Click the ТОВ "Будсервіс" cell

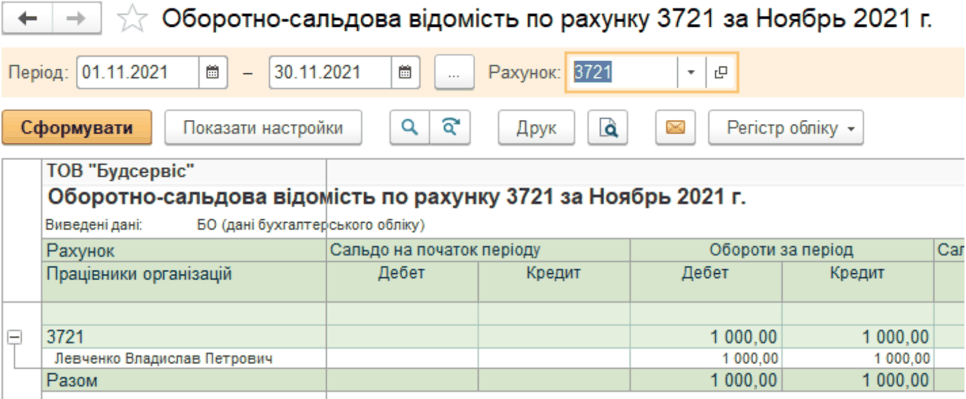point(184,171)
